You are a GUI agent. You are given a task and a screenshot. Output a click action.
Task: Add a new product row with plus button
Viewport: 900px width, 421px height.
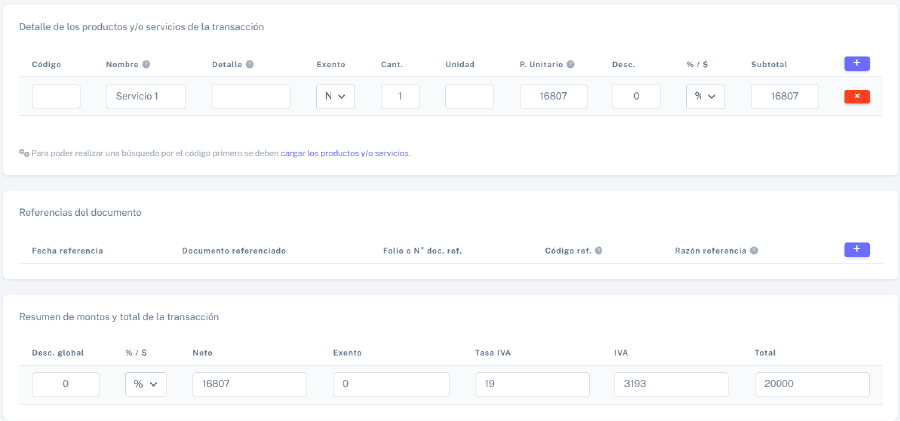(x=856, y=63)
